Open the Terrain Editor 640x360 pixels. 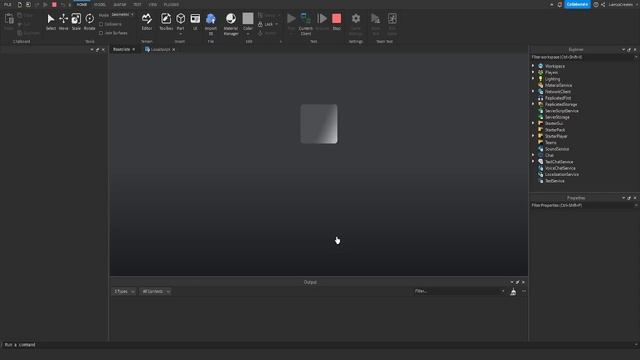pos(147,22)
